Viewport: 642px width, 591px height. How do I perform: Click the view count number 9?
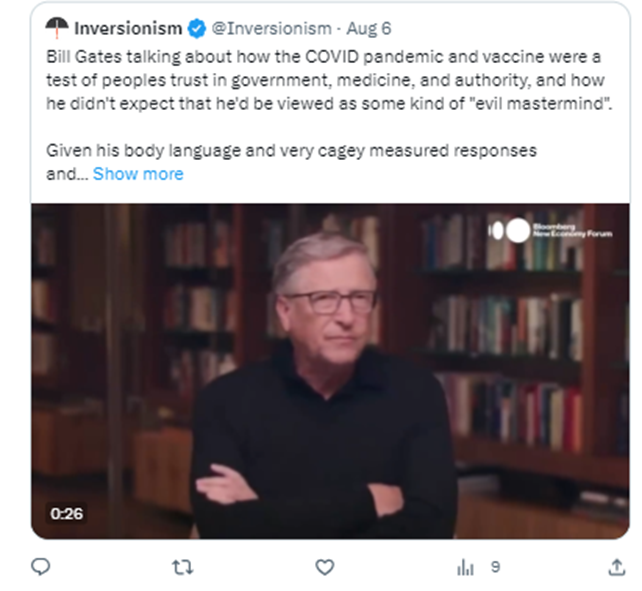click(x=495, y=567)
